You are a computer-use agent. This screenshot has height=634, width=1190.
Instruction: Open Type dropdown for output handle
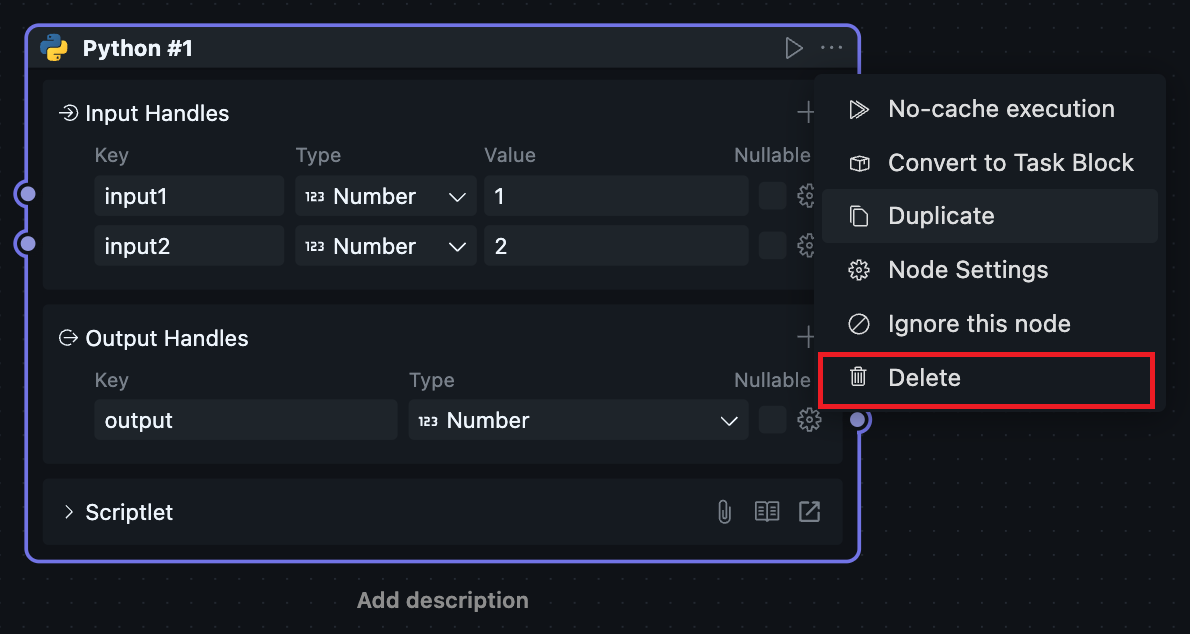[x=578, y=420]
